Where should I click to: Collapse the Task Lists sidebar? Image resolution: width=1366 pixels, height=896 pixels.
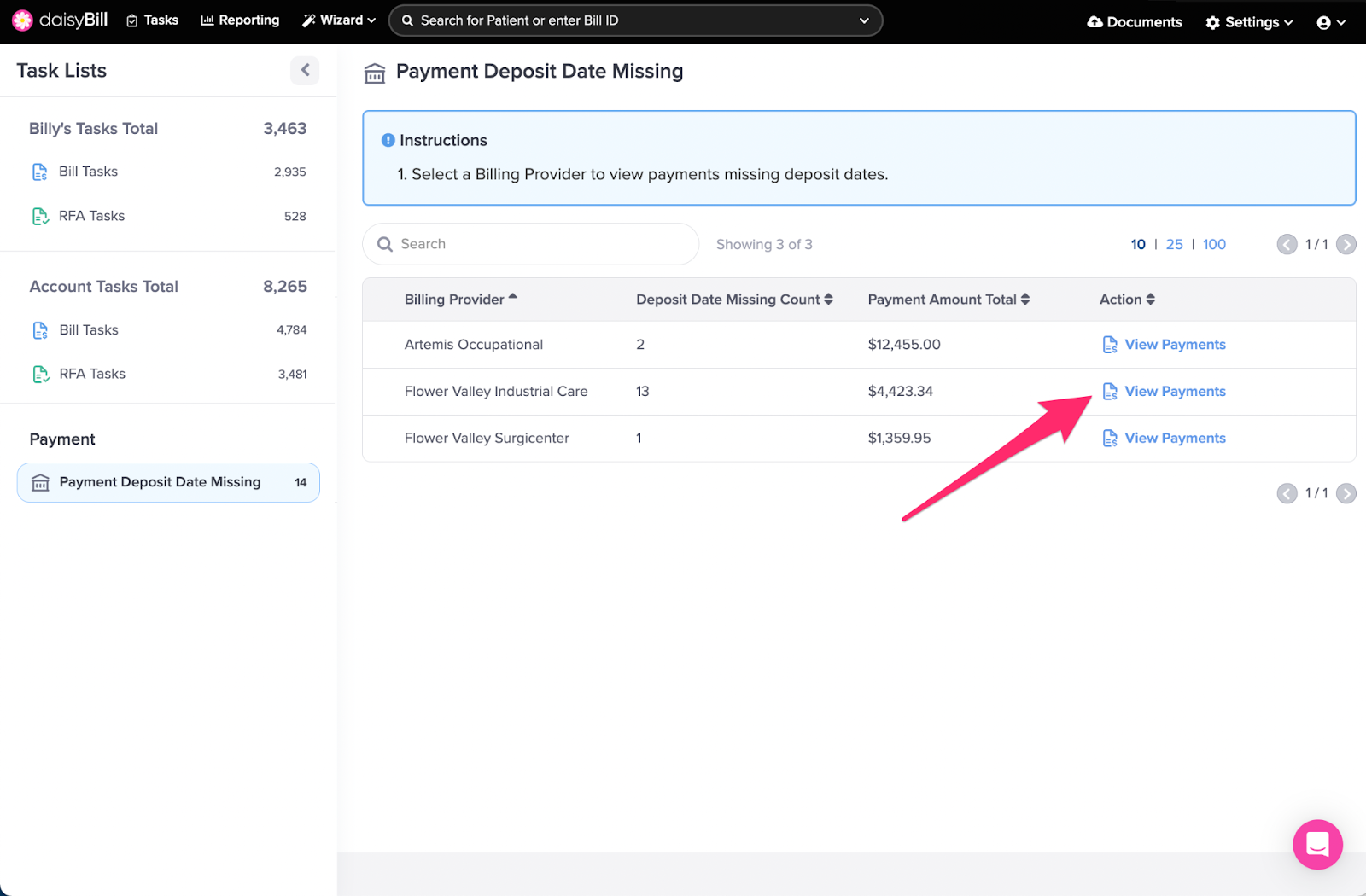[305, 71]
